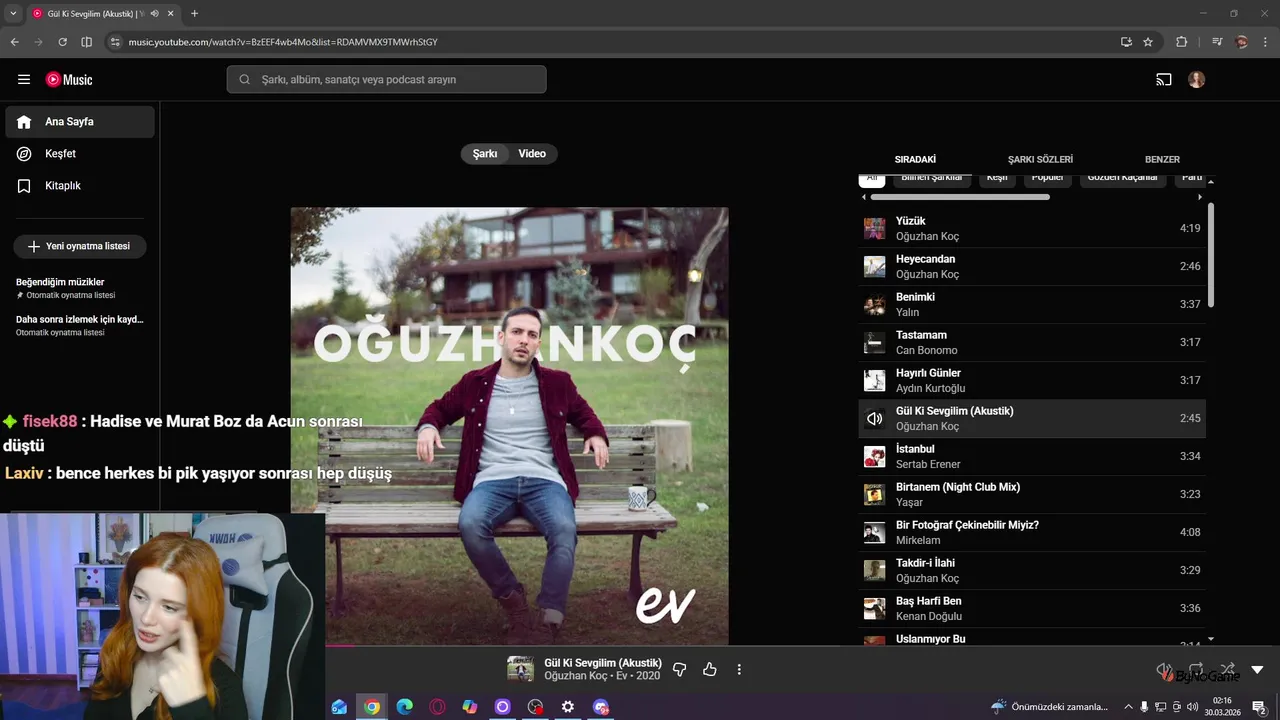Click the browser address bar URL
1280x720 pixels.
pos(283,42)
